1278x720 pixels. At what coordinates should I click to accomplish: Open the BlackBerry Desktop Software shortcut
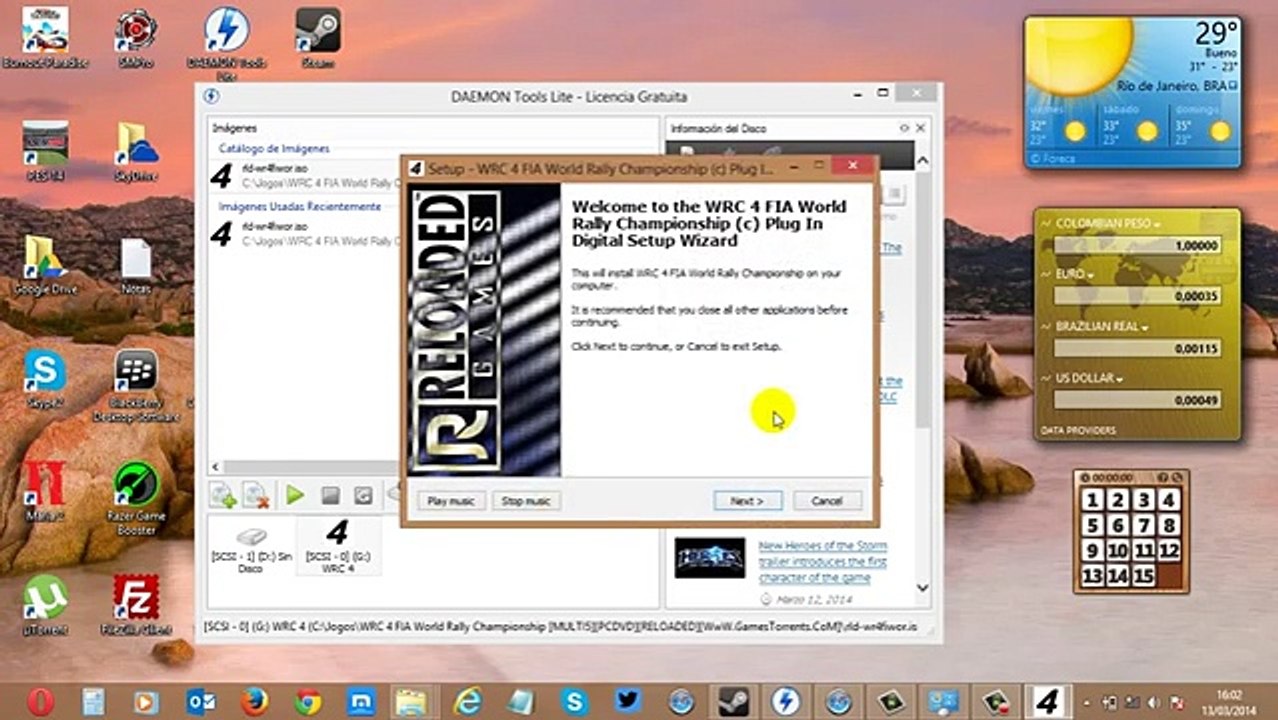[x=136, y=385]
